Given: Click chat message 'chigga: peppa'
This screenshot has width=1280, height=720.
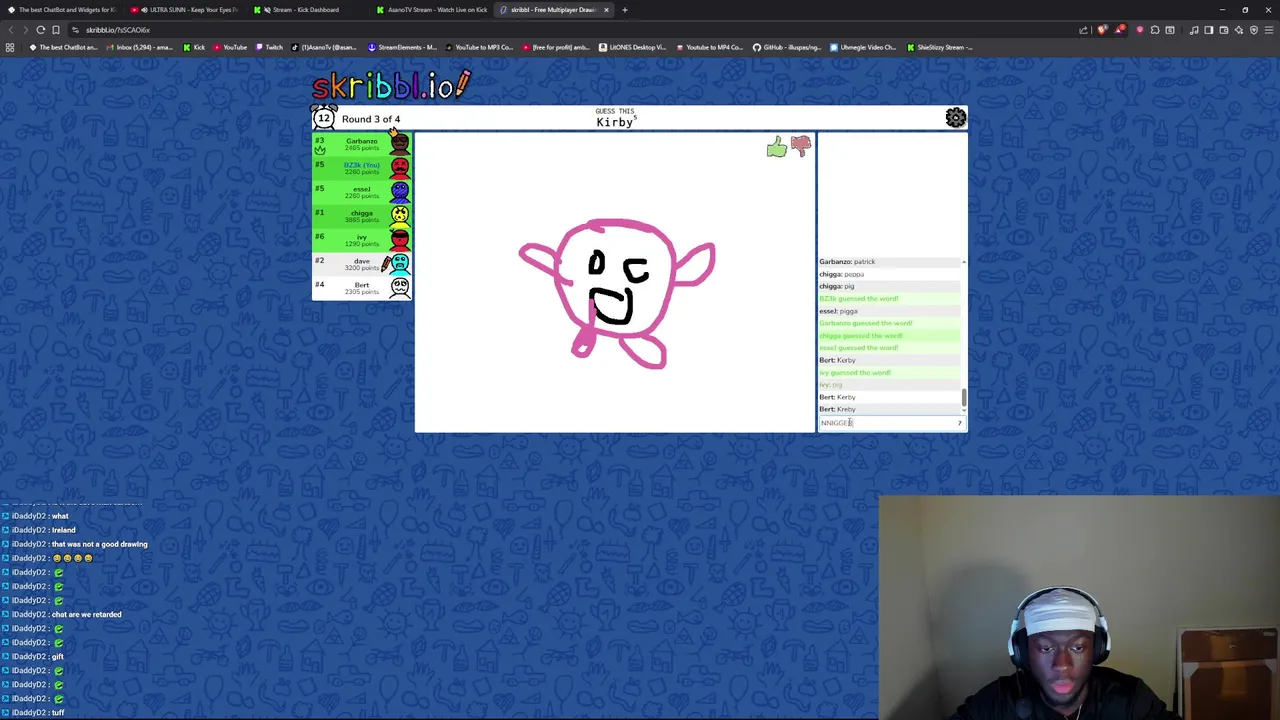Looking at the screenshot, I should (x=841, y=274).
